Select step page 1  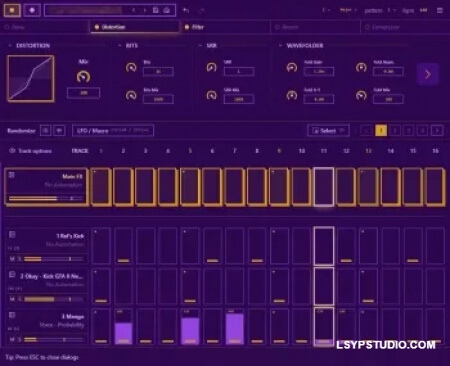pos(381,130)
